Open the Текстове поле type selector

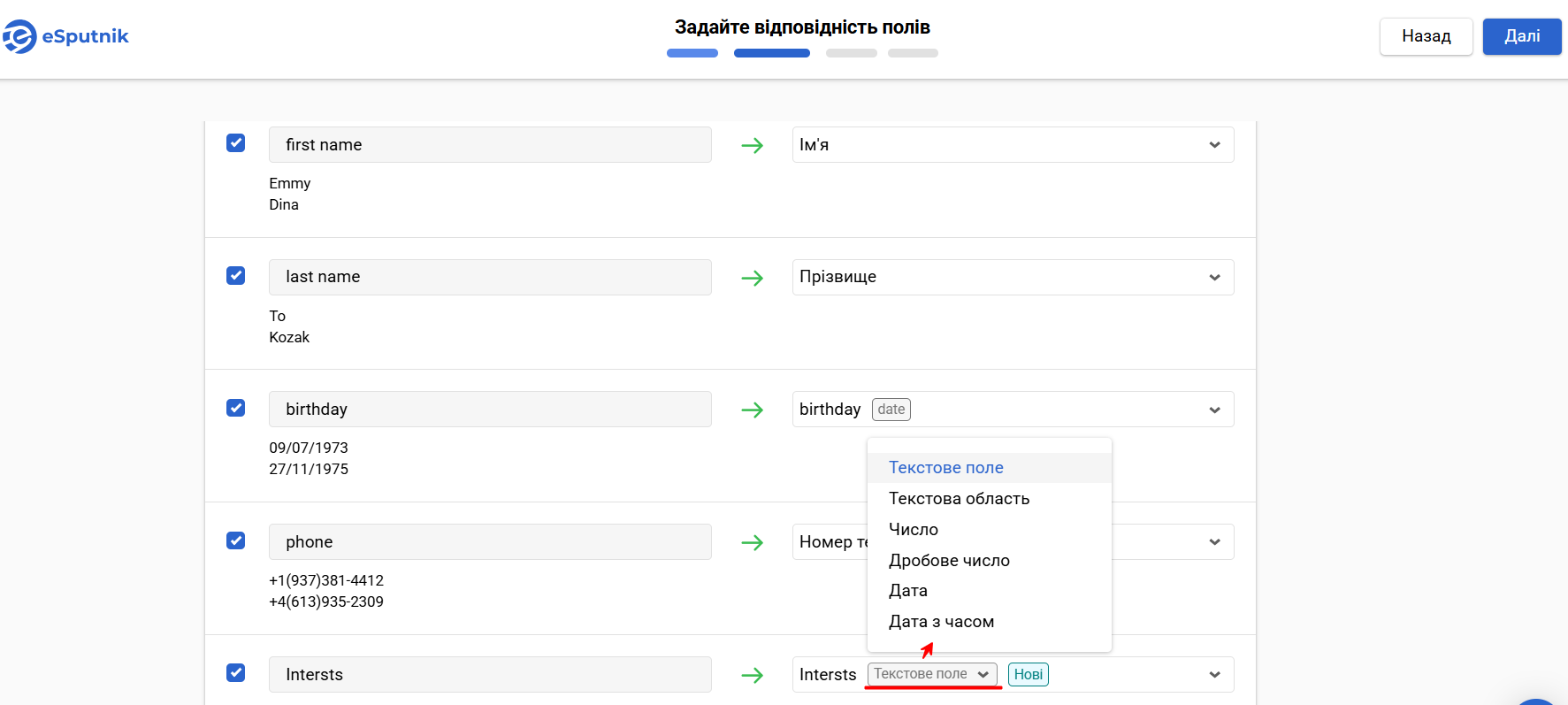click(932, 674)
